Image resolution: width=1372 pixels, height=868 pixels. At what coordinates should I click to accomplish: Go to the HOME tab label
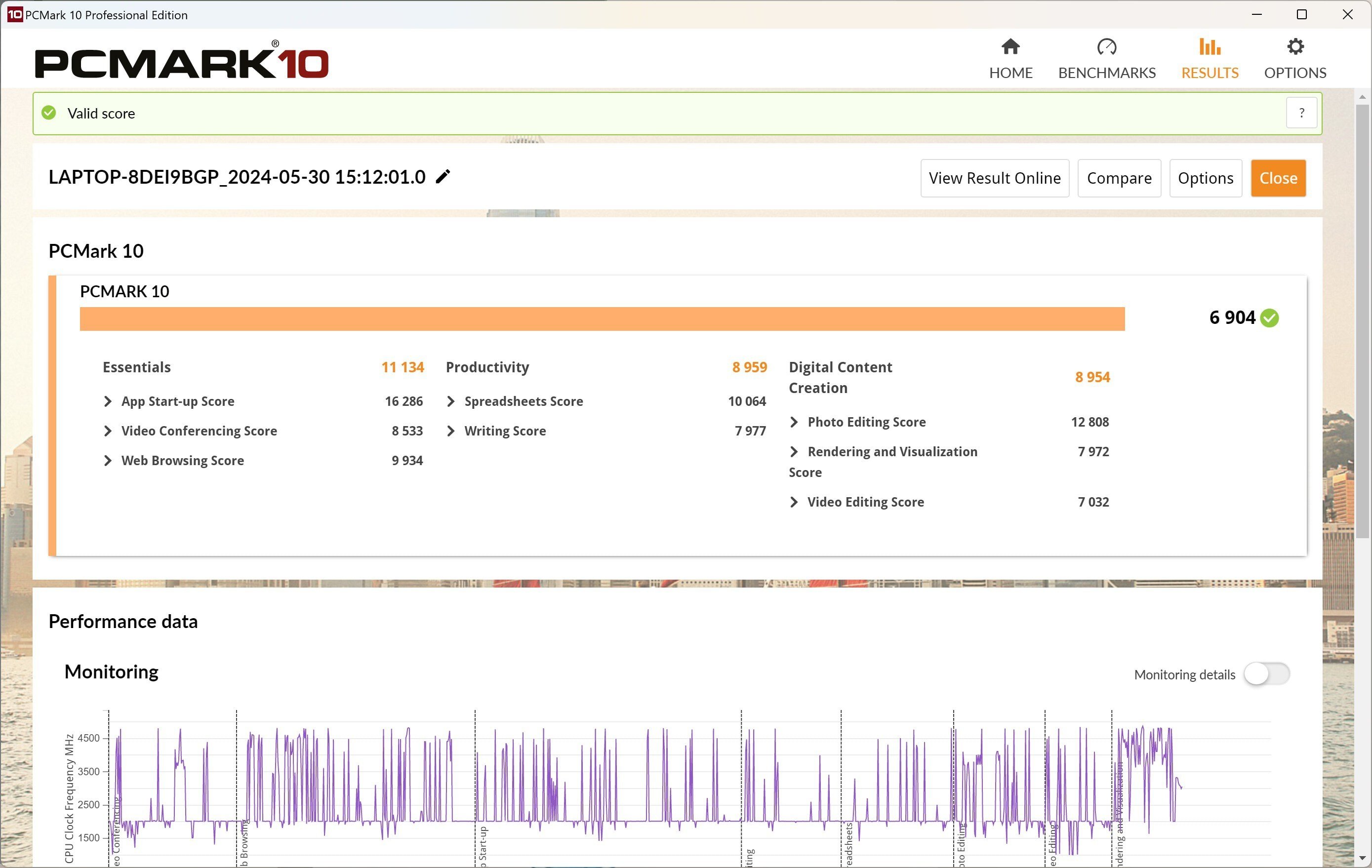click(x=1010, y=73)
